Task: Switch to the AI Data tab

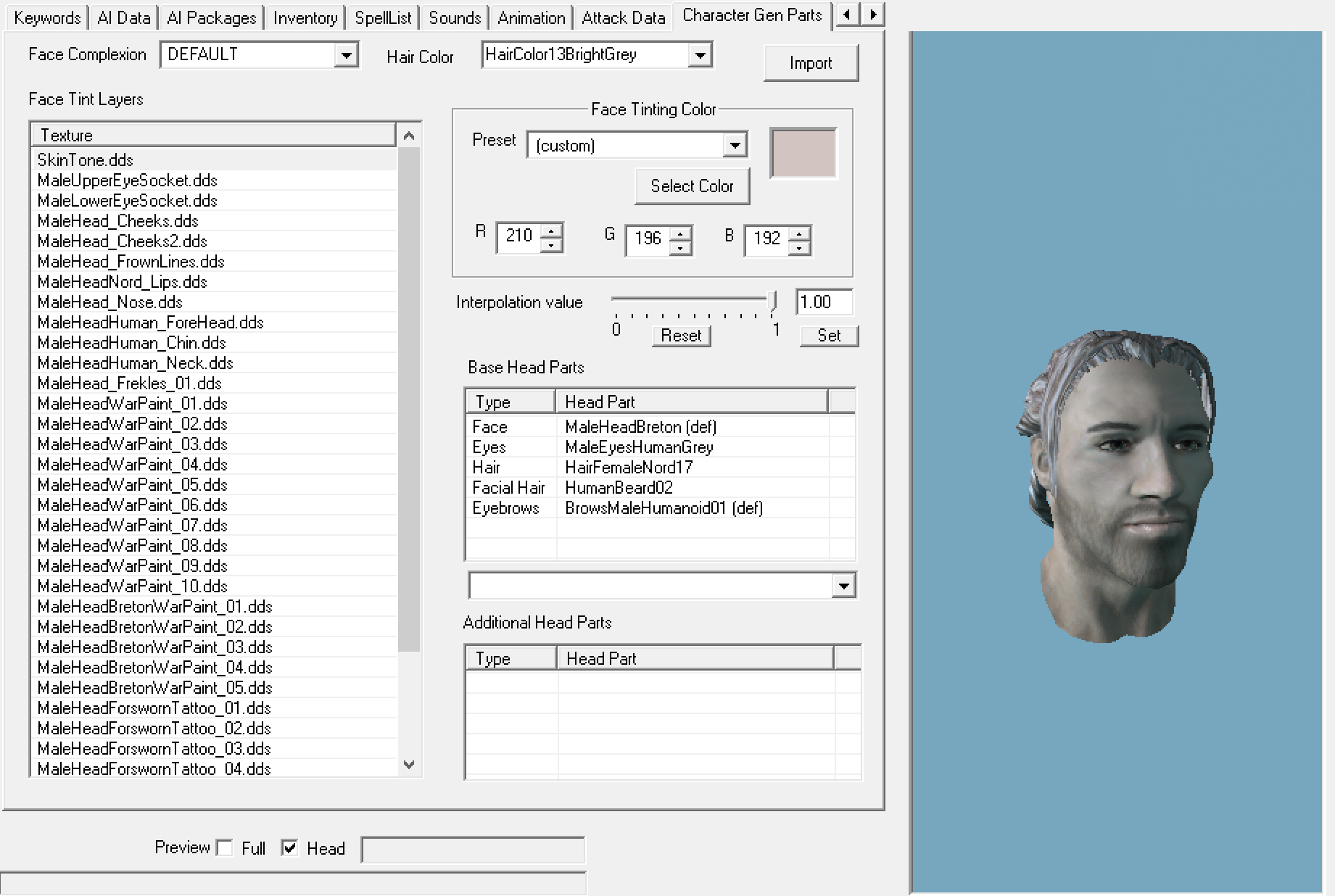Action: (124, 17)
